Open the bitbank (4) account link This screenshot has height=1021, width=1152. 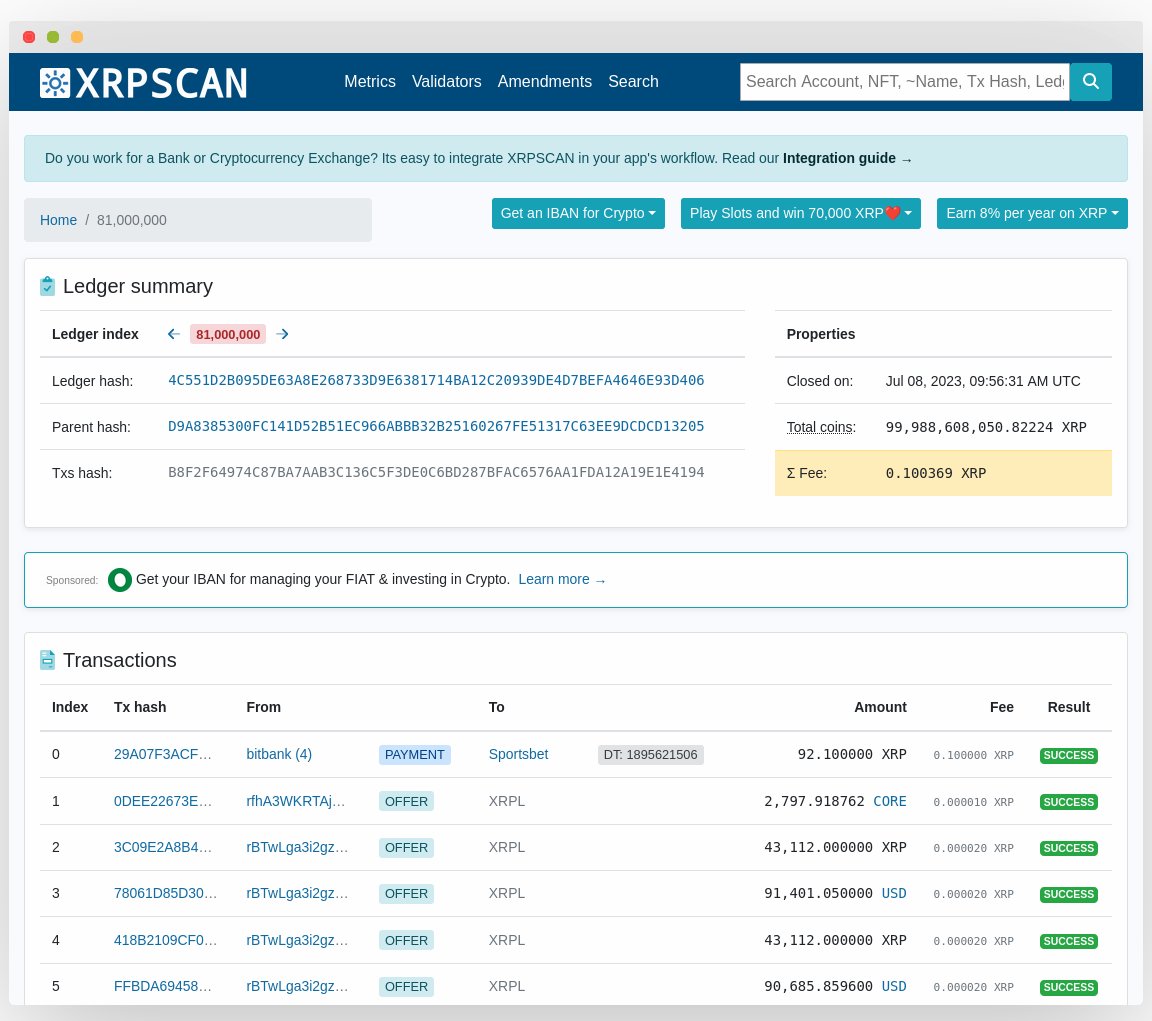click(x=278, y=754)
